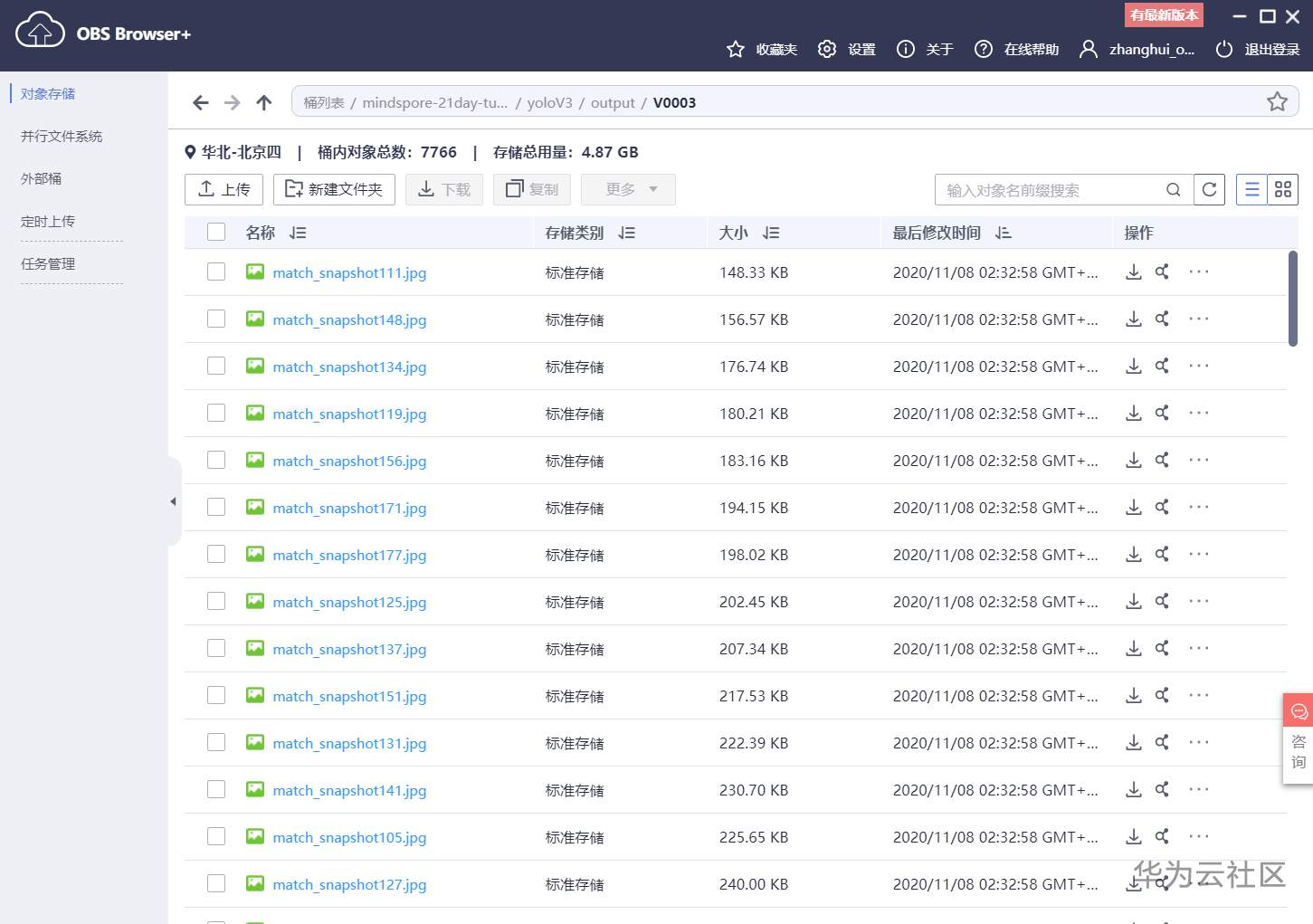This screenshot has width=1313, height=924.
Task: Open 任务管理 in the sidebar
Action: pyautogui.click(x=48, y=263)
